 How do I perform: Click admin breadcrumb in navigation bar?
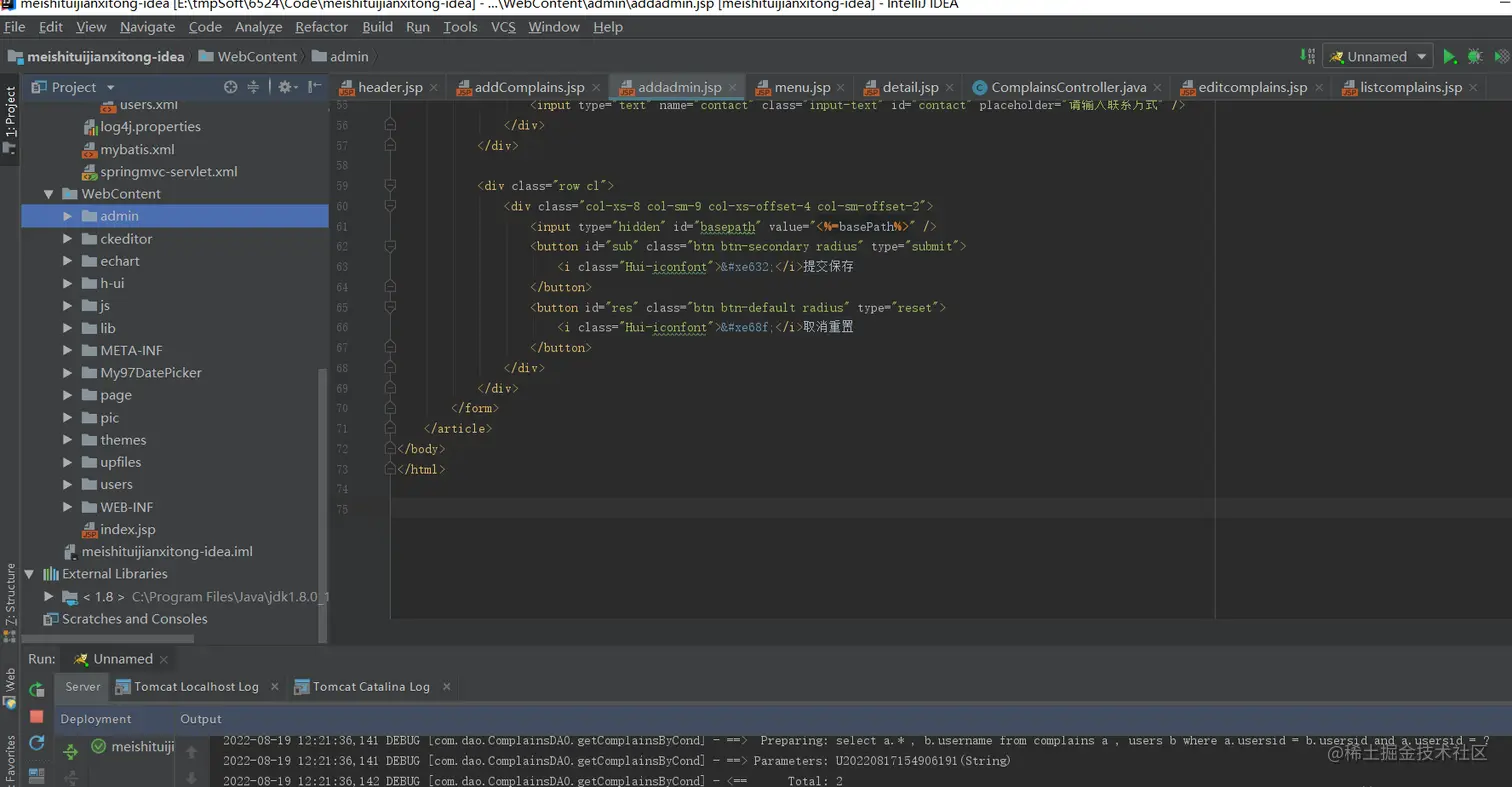(341, 57)
